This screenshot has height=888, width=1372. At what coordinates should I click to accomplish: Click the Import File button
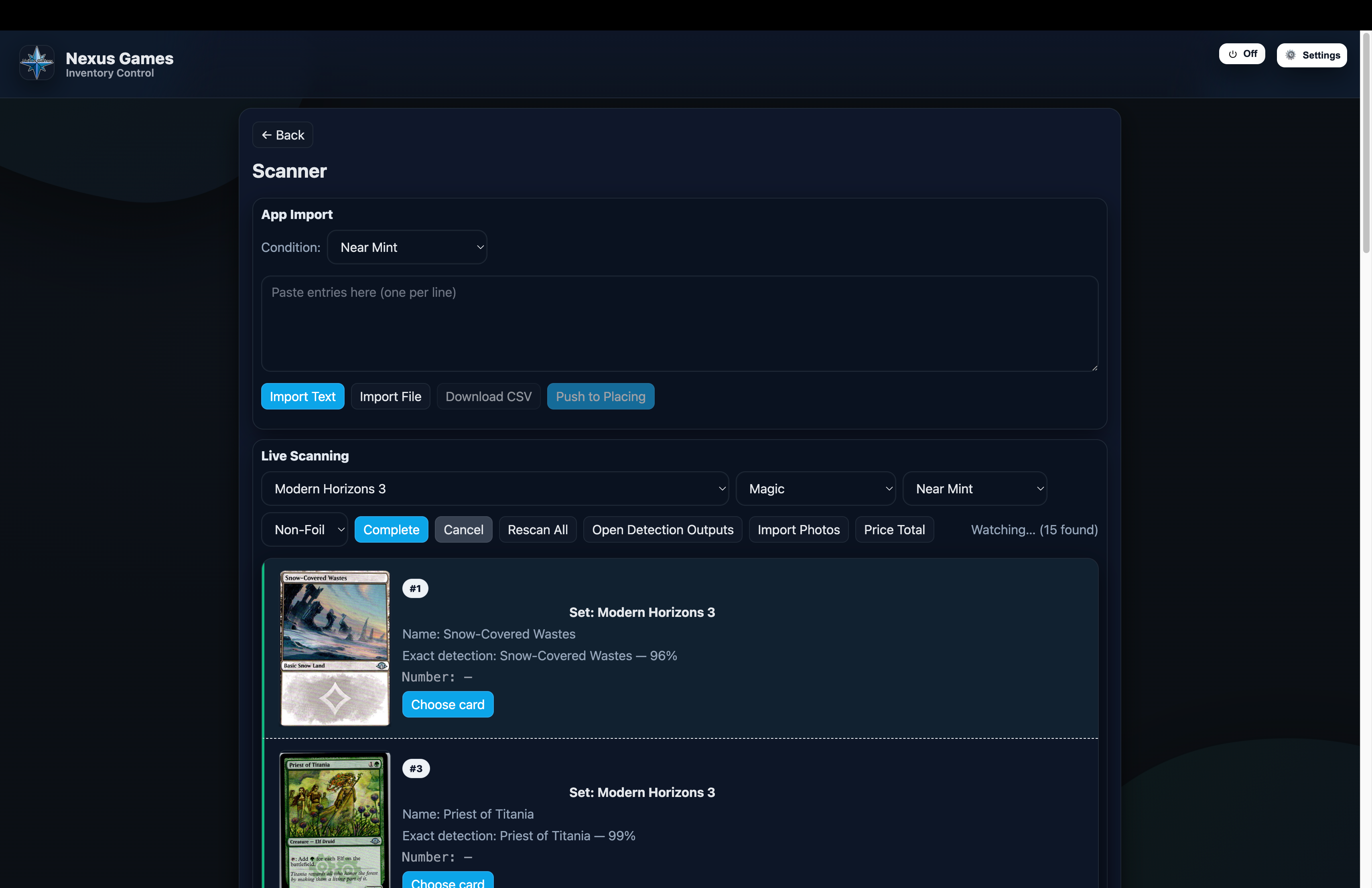[x=390, y=396]
